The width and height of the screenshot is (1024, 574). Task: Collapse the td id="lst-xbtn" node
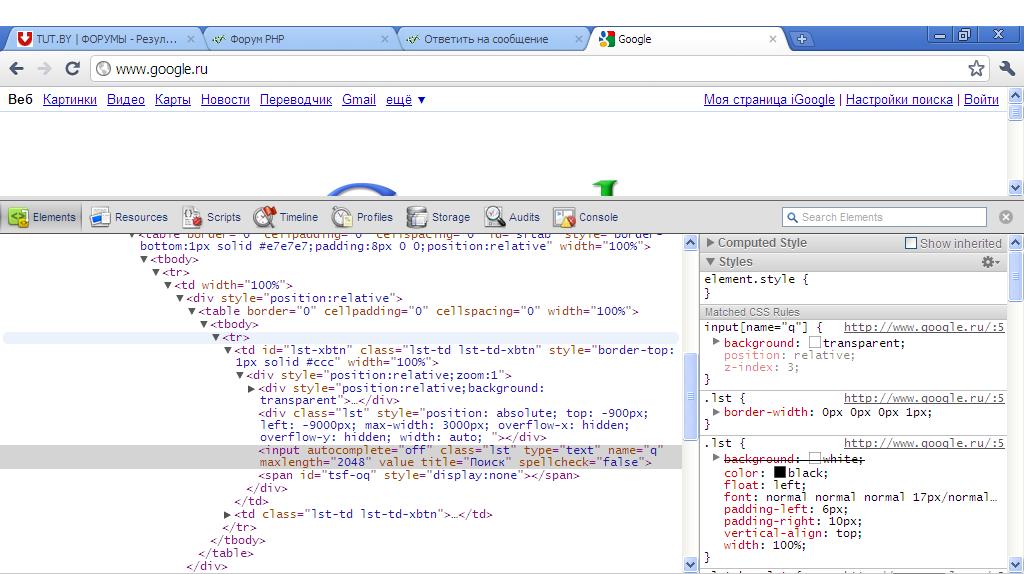(228, 350)
